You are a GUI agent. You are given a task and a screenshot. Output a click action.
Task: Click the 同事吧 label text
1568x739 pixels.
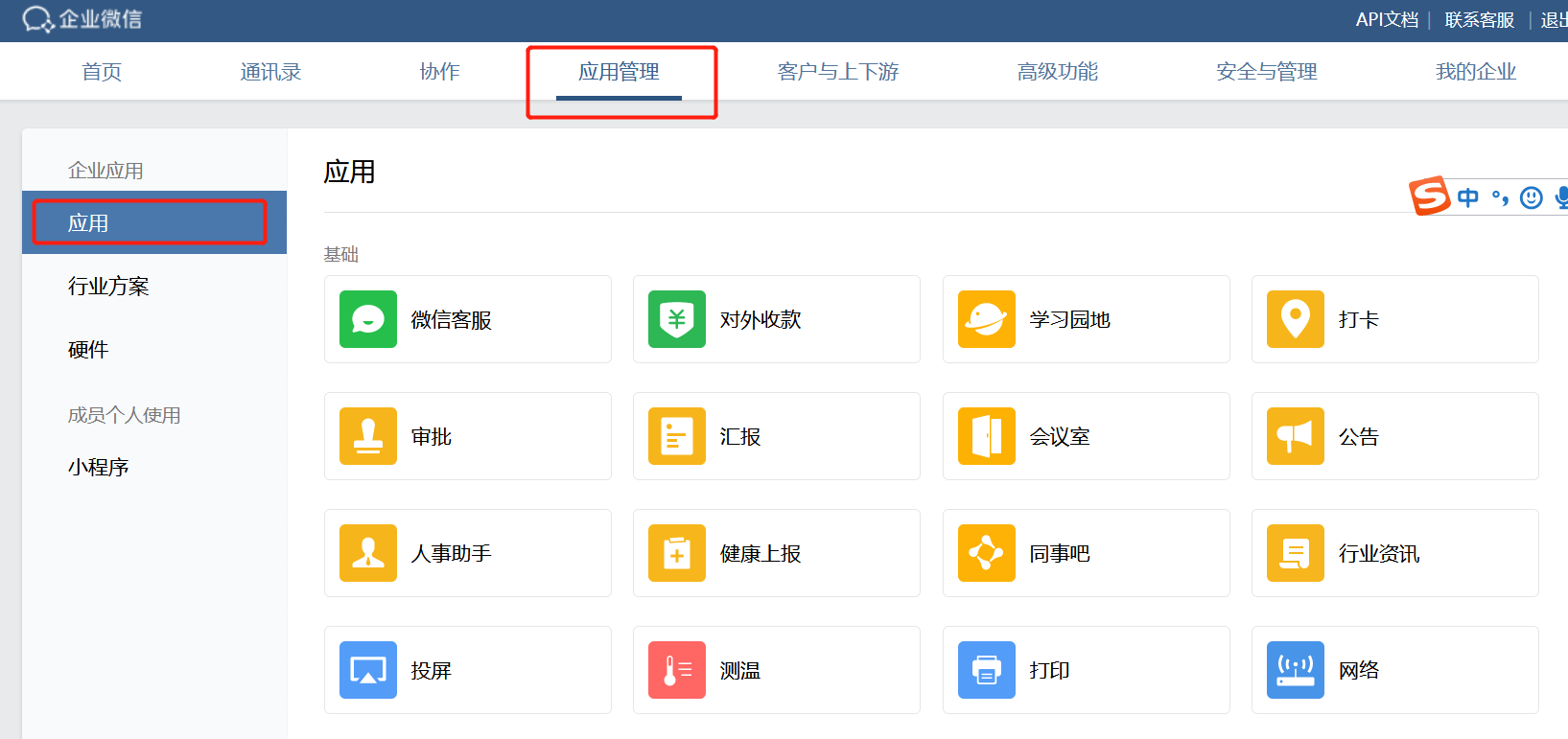tap(1060, 554)
